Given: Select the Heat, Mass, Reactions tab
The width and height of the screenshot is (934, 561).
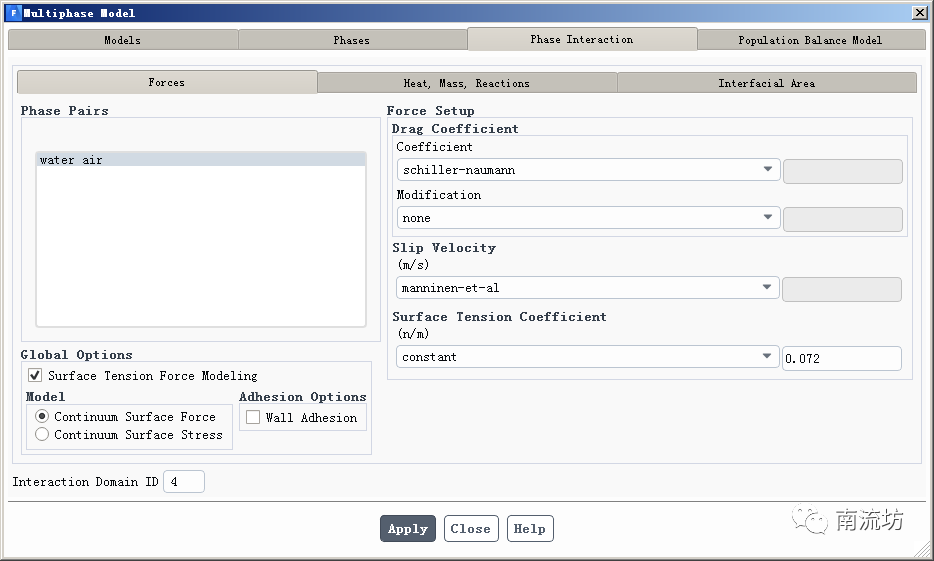Looking at the screenshot, I should point(467,83).
